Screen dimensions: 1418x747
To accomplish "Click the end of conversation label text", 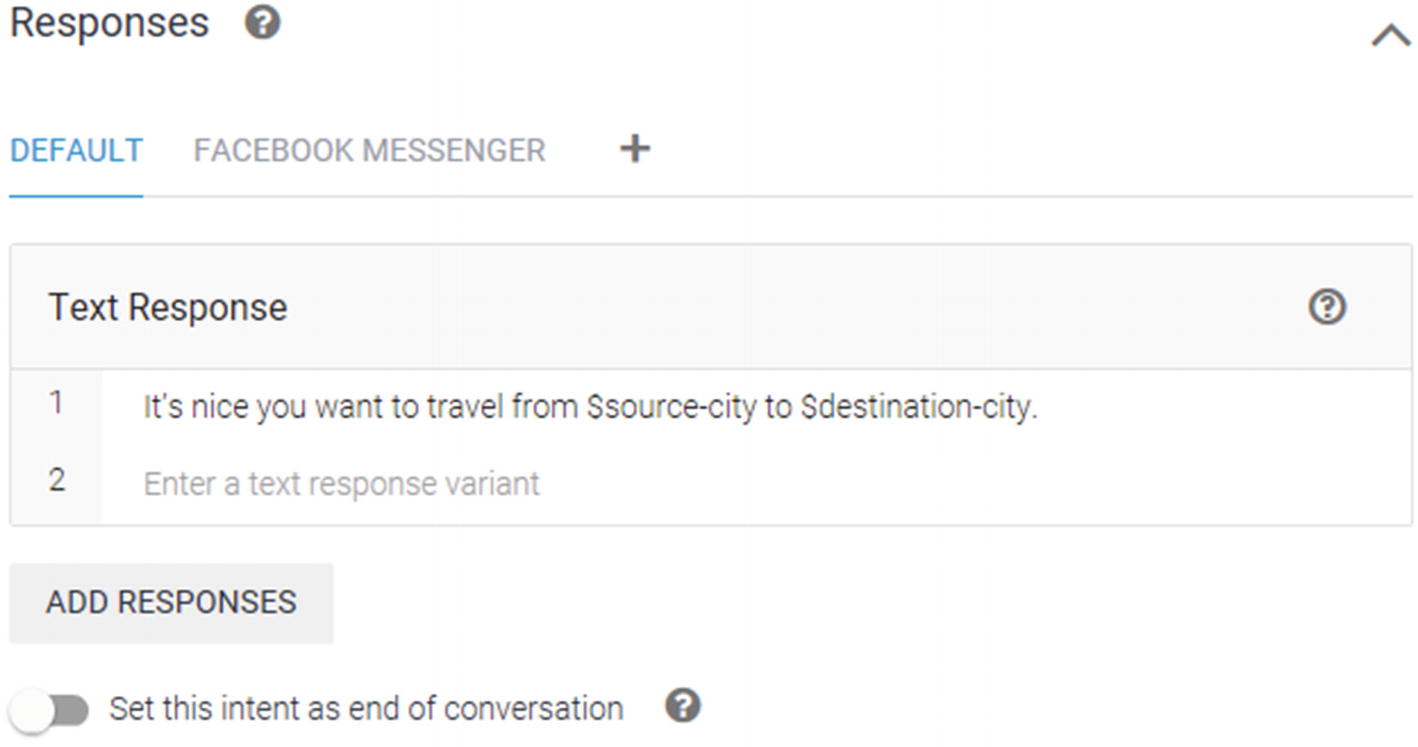I will point(366,708).
